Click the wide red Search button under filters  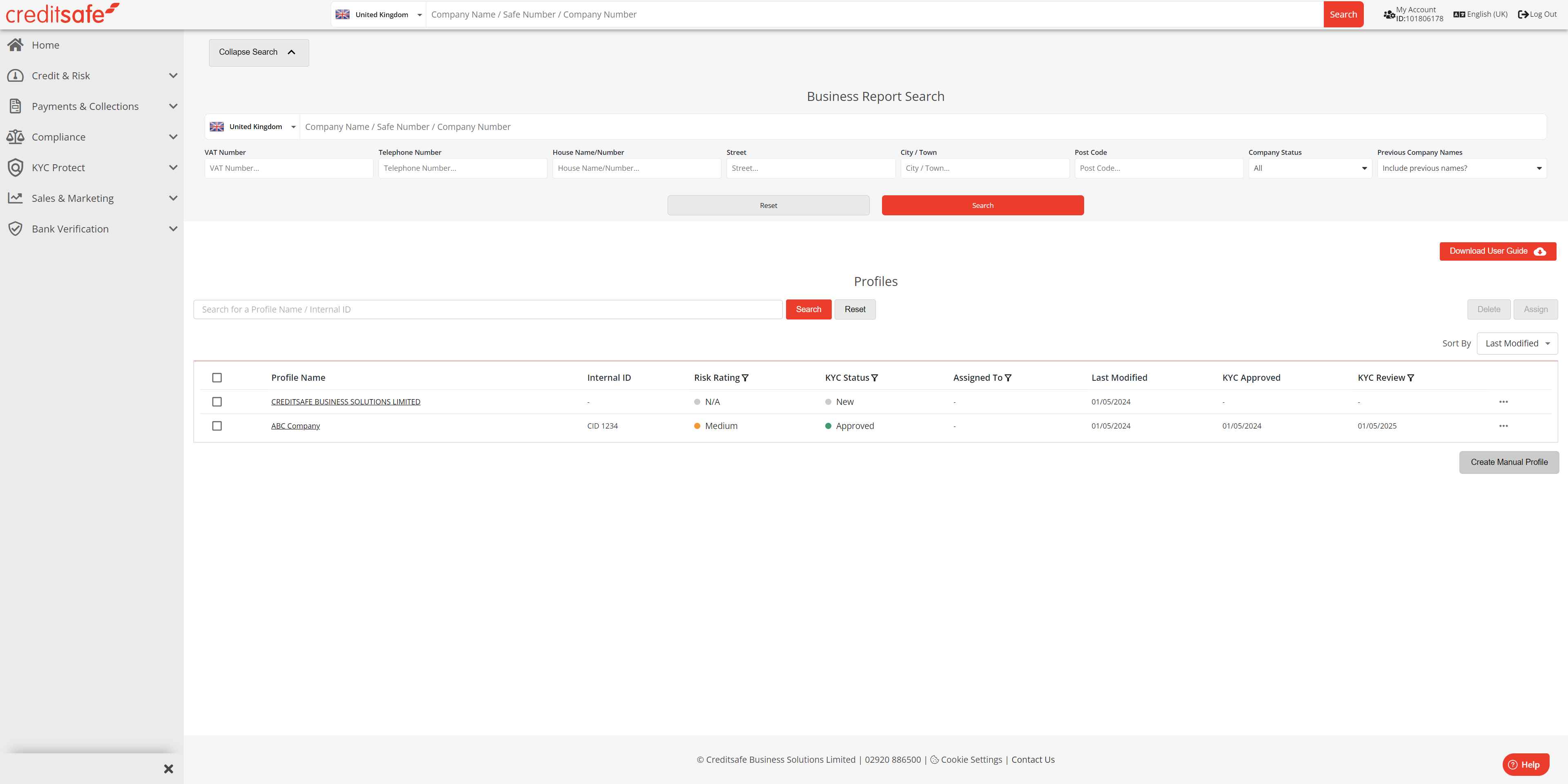(982, 205)
